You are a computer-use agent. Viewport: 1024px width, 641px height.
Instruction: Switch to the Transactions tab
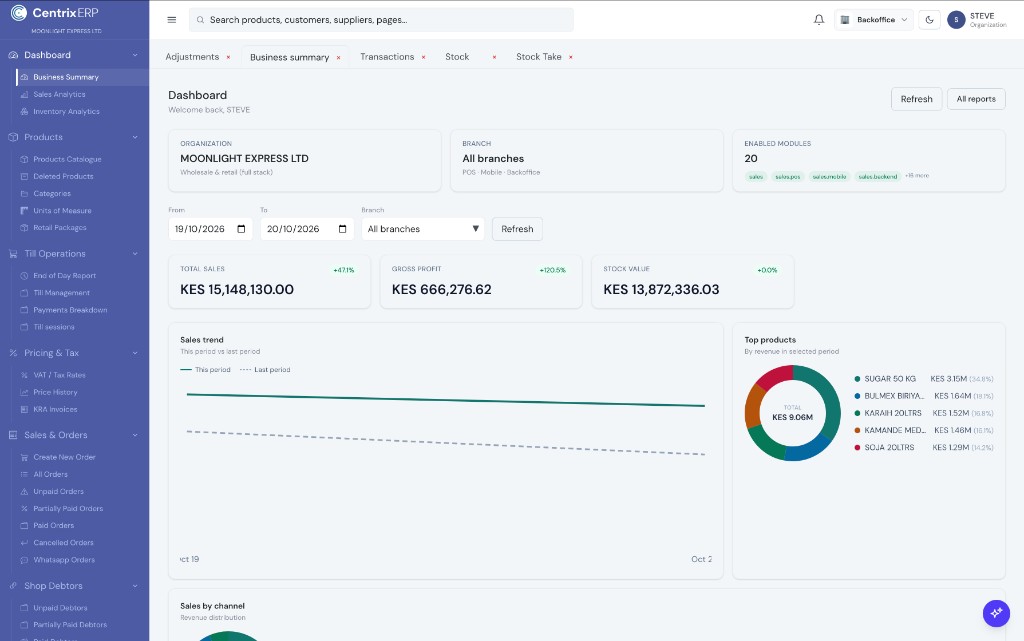click(x=387, y=57)
